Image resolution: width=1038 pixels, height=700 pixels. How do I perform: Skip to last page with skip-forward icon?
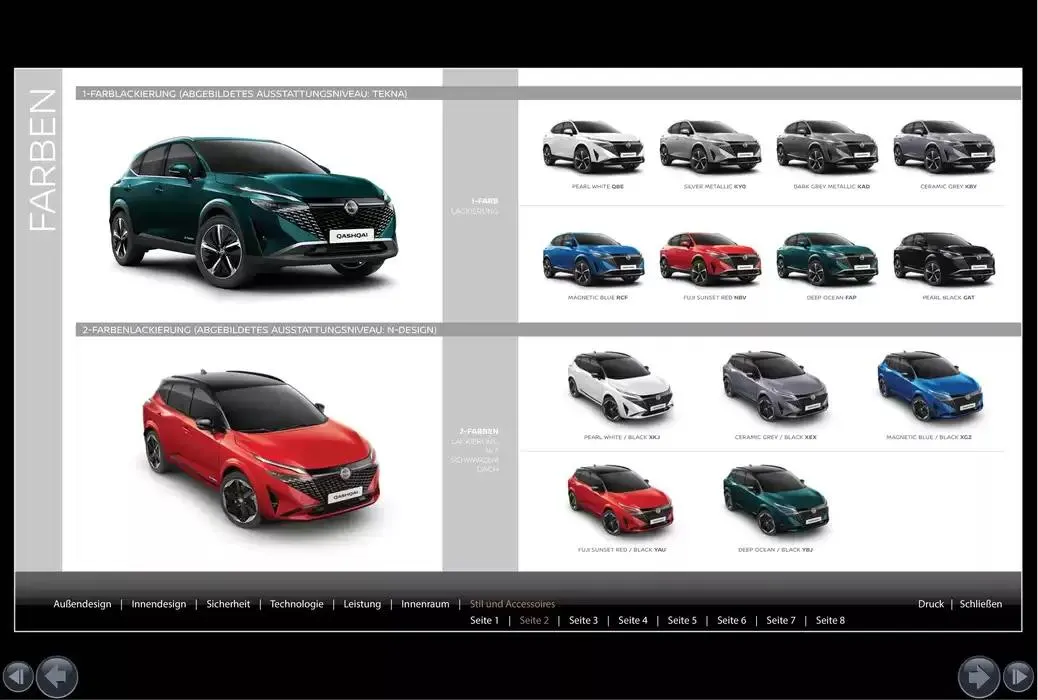click(x=1018, y=676)
